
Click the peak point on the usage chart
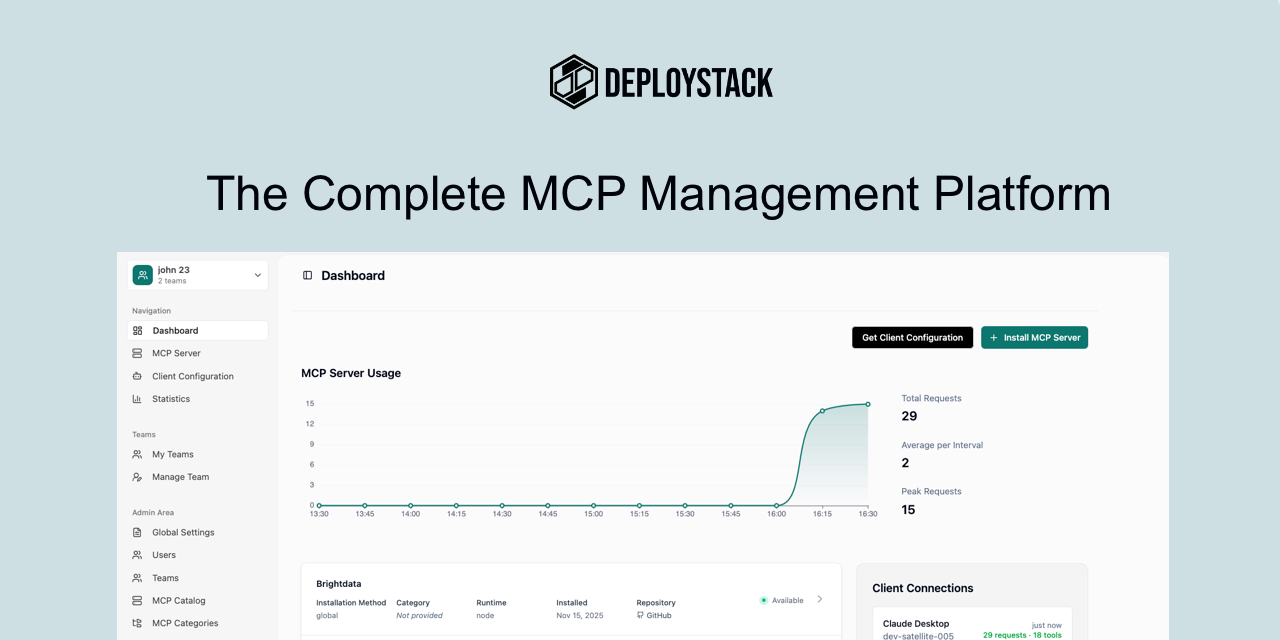867,404
